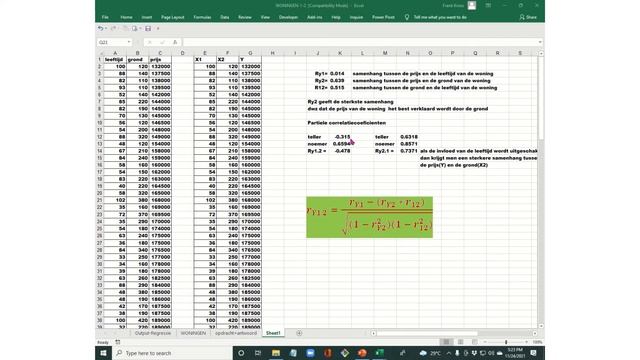Image resolution: width=640 pixels, height=360 pixels.
Task: Click the New Sheet plus icon
Action: pyautogui.click(x=299, y=333)
